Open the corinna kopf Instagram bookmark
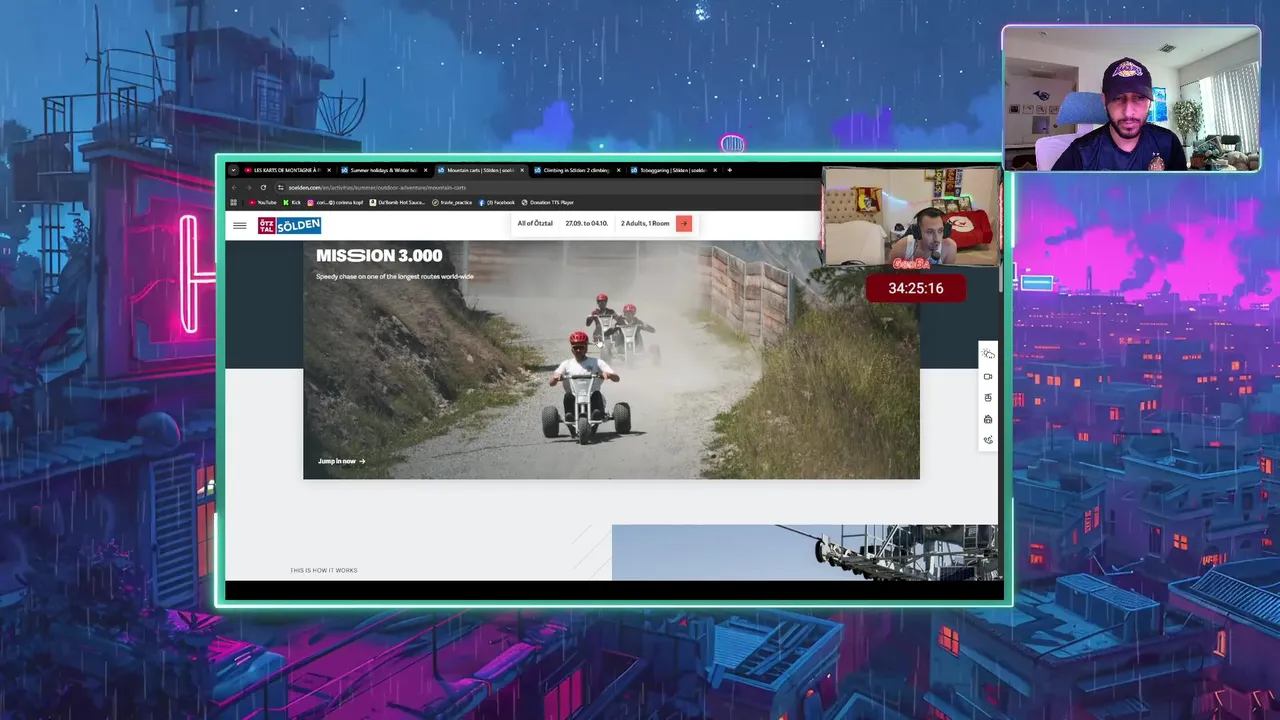Image resolution: width=1280 pixels, height=720 pixels. pyautogui.click(x=335, y=202)
